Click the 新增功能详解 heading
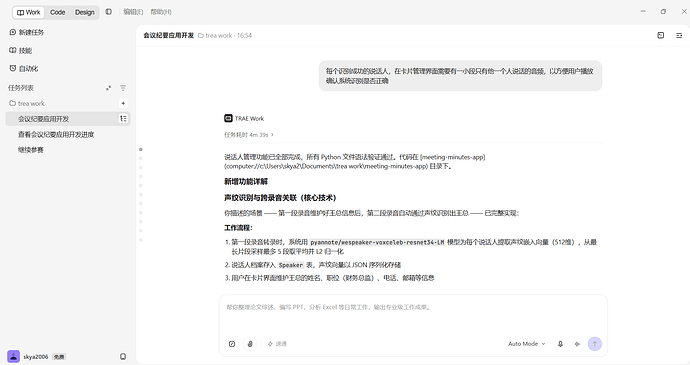Screen dimensions: 690x365 click(x=246, y=181)
